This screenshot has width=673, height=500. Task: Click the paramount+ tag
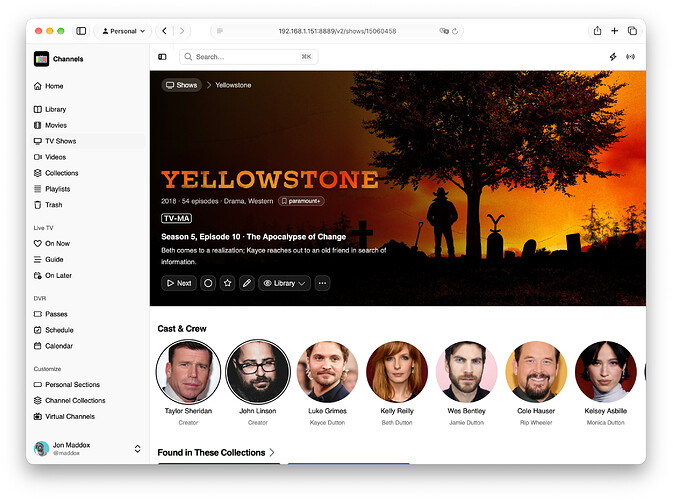[x=301, y=201]
